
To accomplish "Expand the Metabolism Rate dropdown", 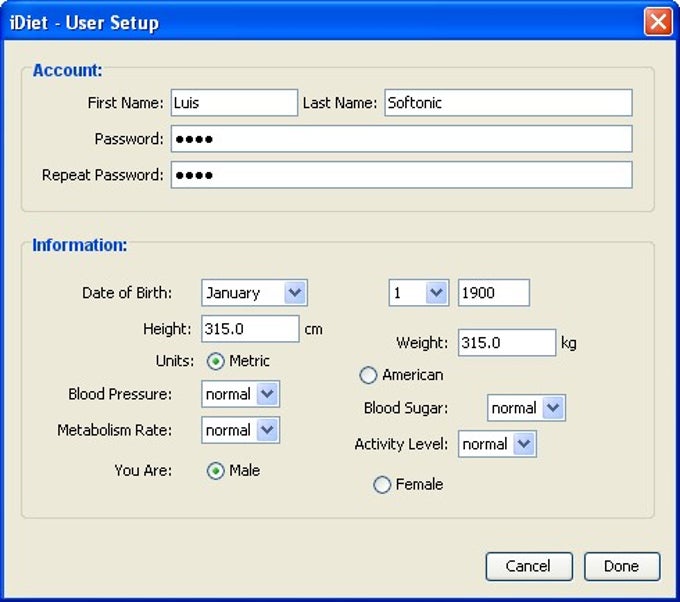I will coord(241,430).
